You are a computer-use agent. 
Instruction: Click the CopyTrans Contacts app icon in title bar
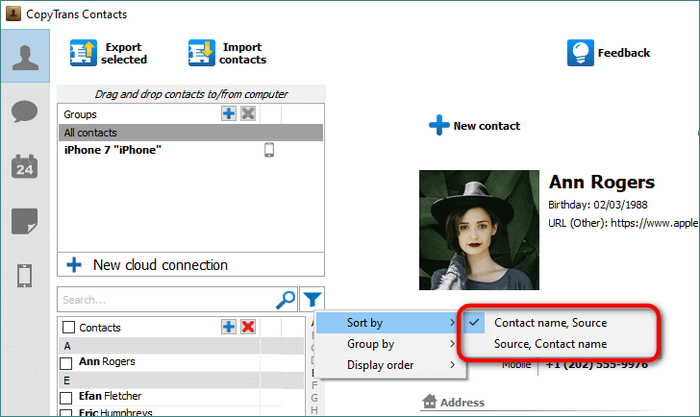point(13,14)
